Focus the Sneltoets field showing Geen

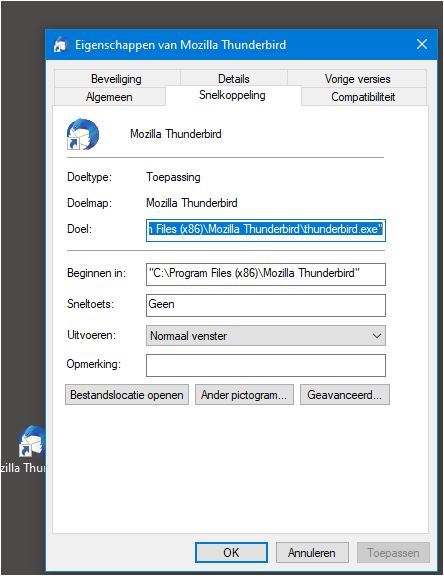pyautogui.click(x=266, y=305)
